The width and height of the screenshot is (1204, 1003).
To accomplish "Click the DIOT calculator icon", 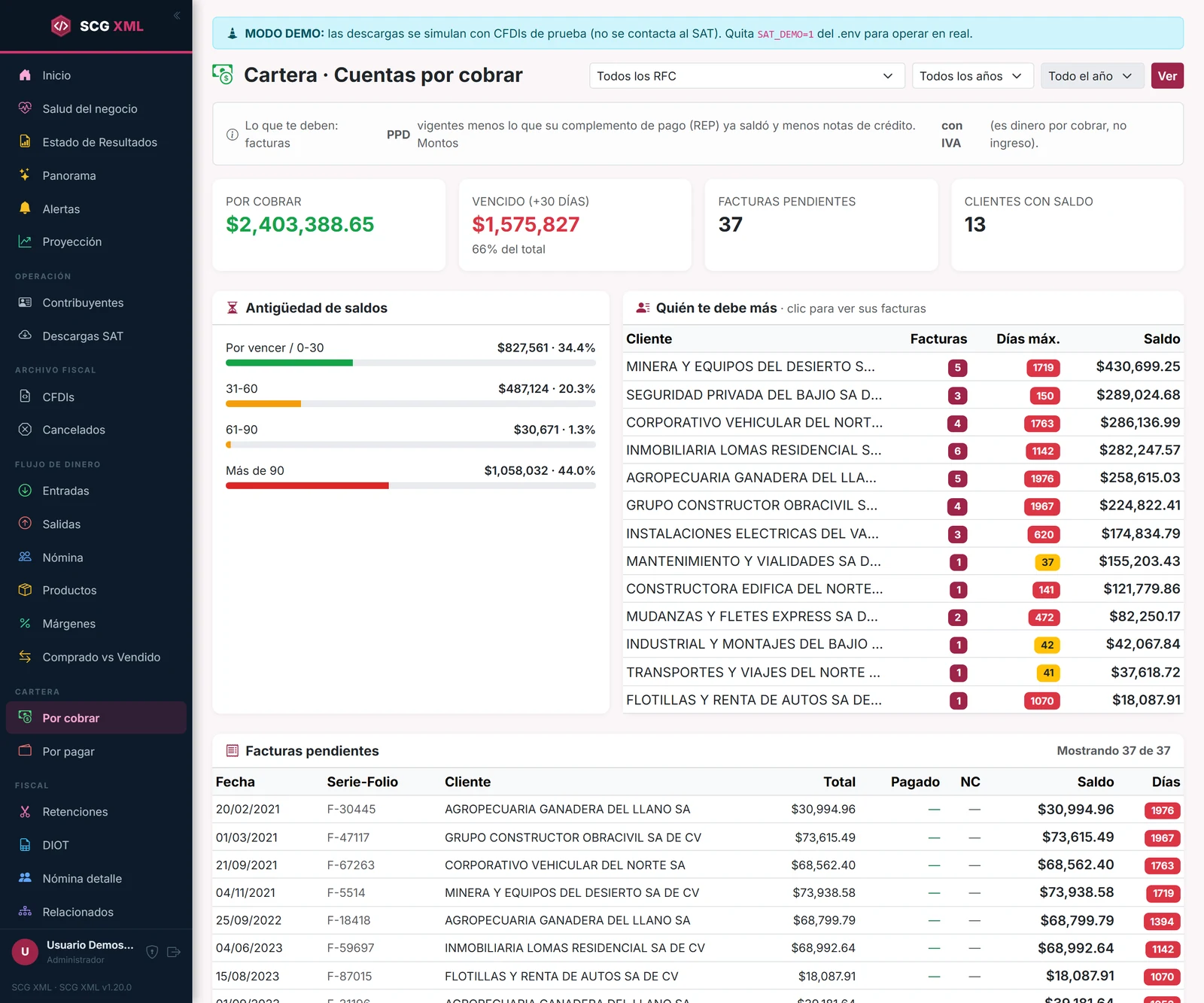I will click(25, 845).
